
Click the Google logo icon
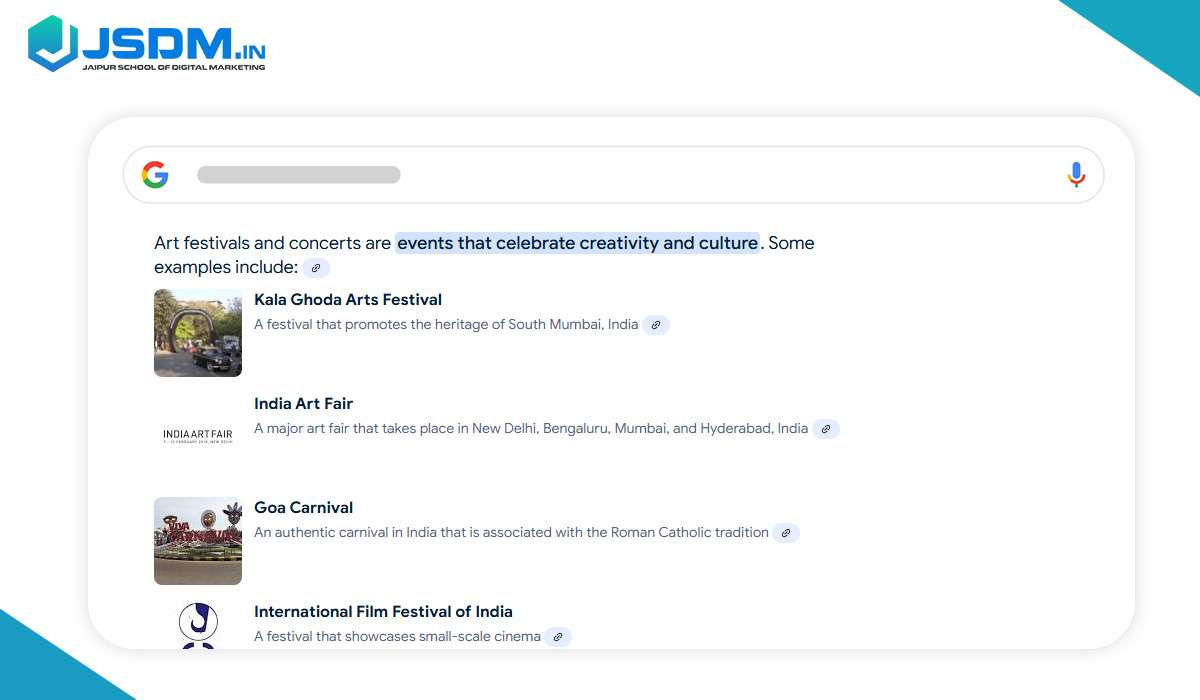coord(155,175)
